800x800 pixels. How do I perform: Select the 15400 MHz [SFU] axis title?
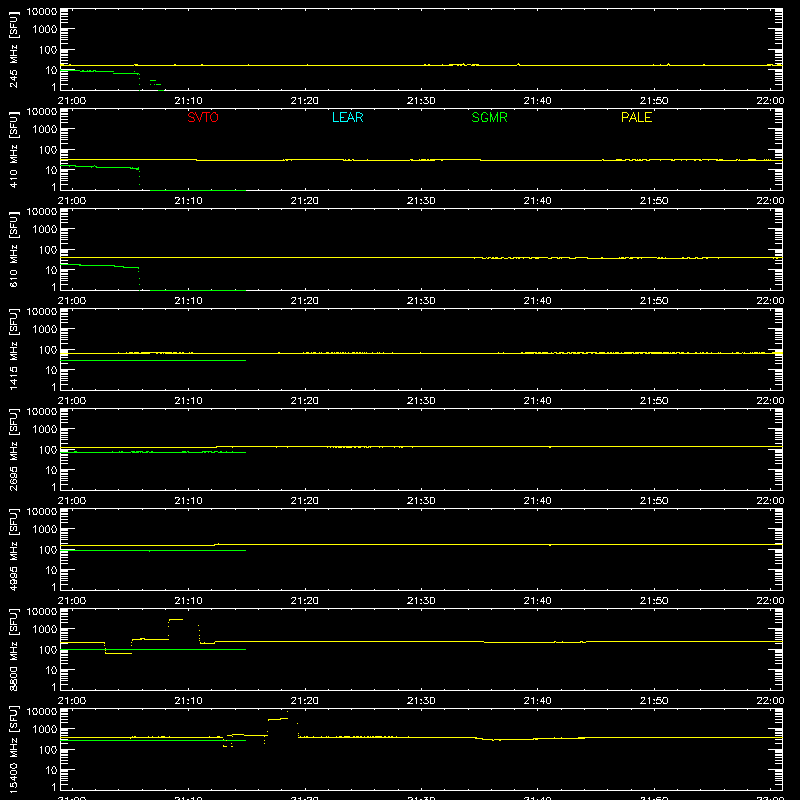[14, 749]
